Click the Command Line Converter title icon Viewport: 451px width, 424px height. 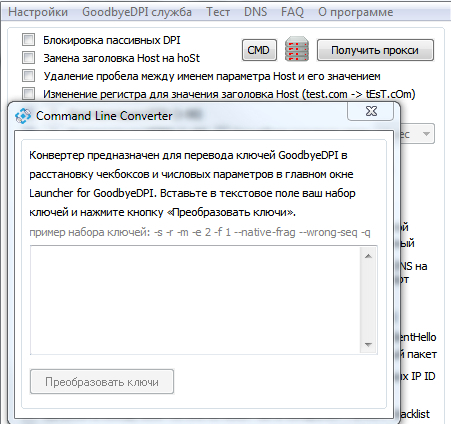coord(23,116)
